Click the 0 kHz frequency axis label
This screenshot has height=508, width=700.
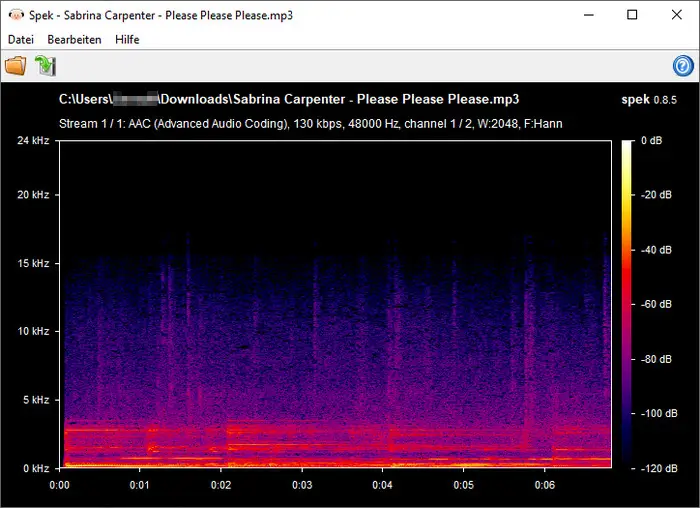(36, 468)
